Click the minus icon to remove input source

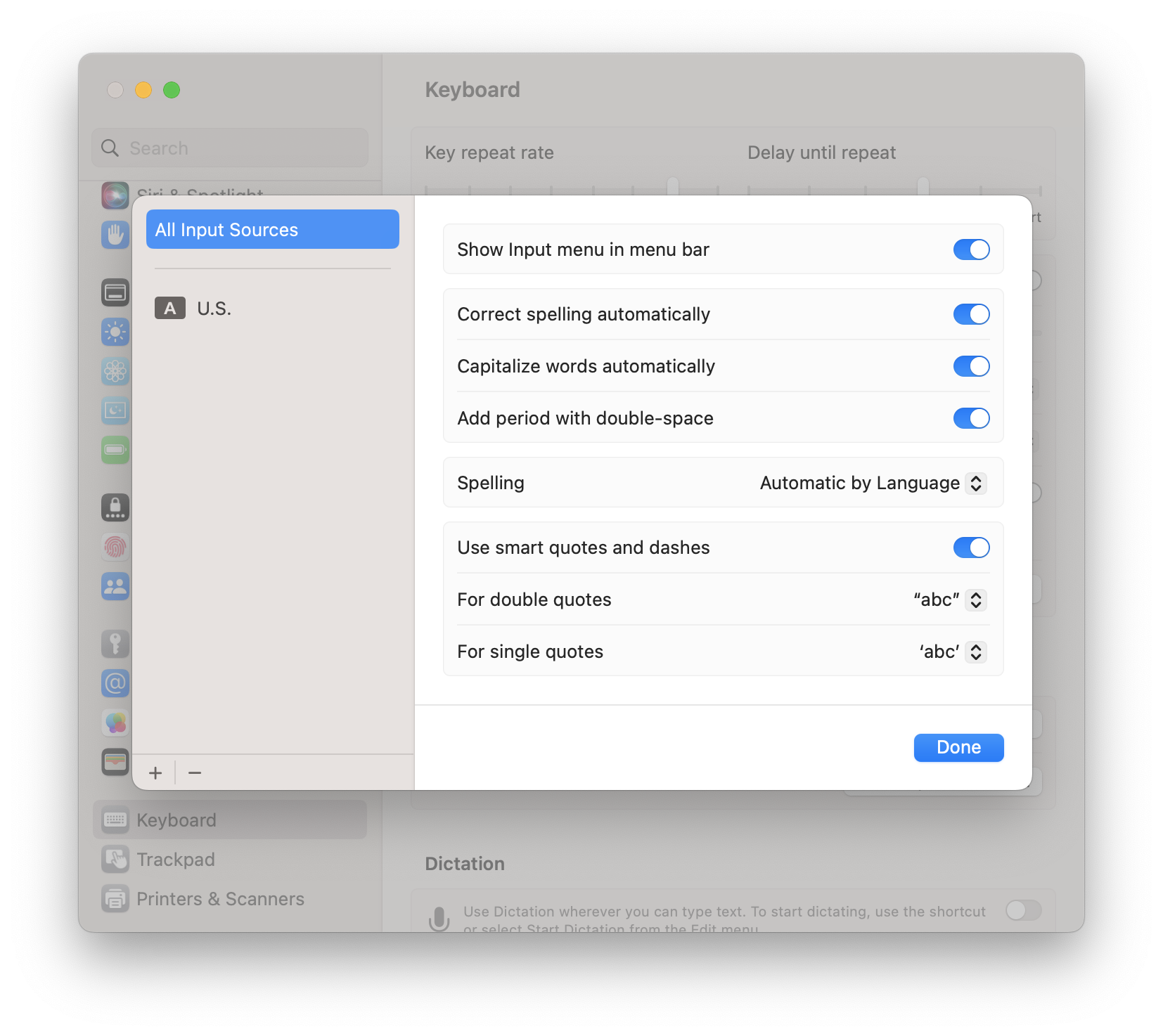[x=195, y=773]
